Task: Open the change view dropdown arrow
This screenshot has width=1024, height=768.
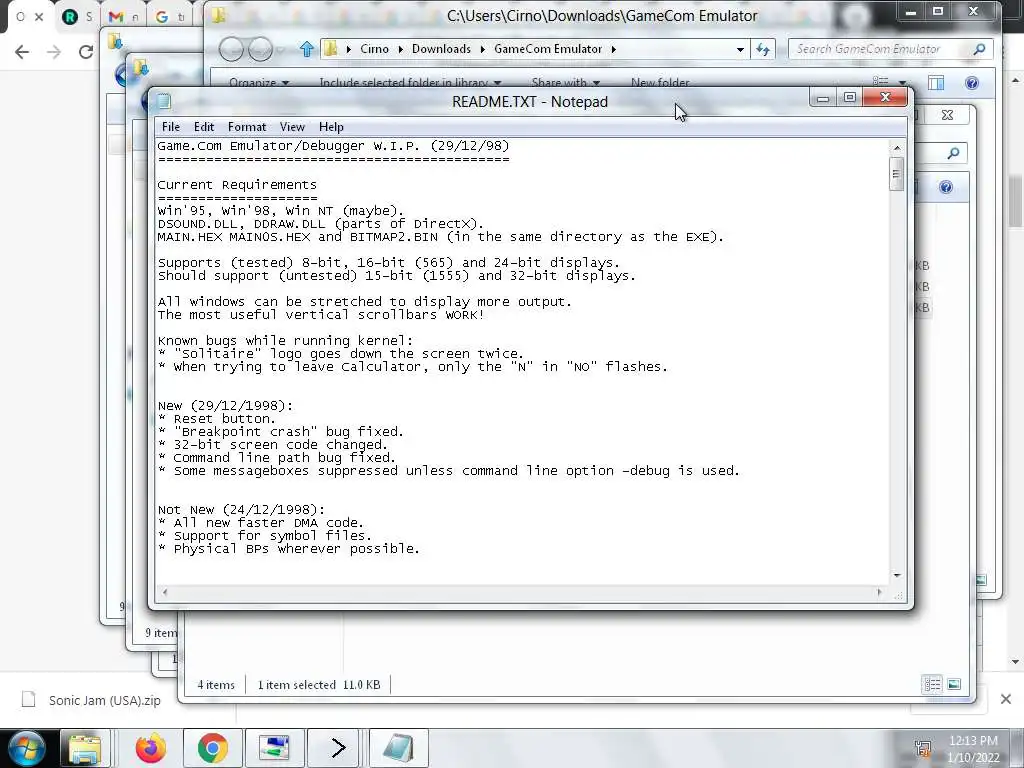Action: point(903,83)
